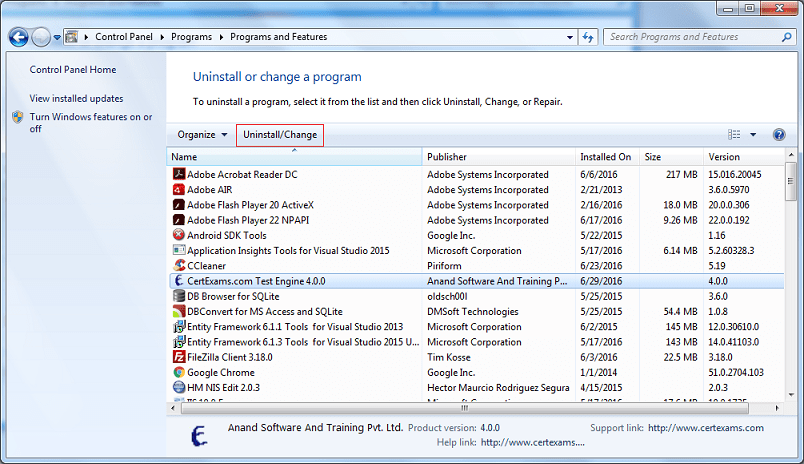
Task: Click the Adobe Flash Player 20 ActiveX icon
Action: (x=178, y=205)
